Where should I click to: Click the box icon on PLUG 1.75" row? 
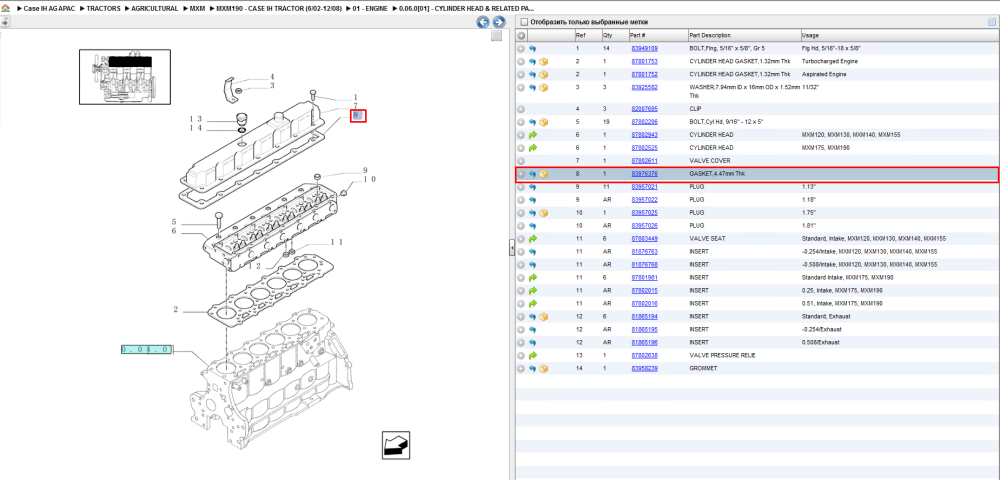tap(544, 212)
